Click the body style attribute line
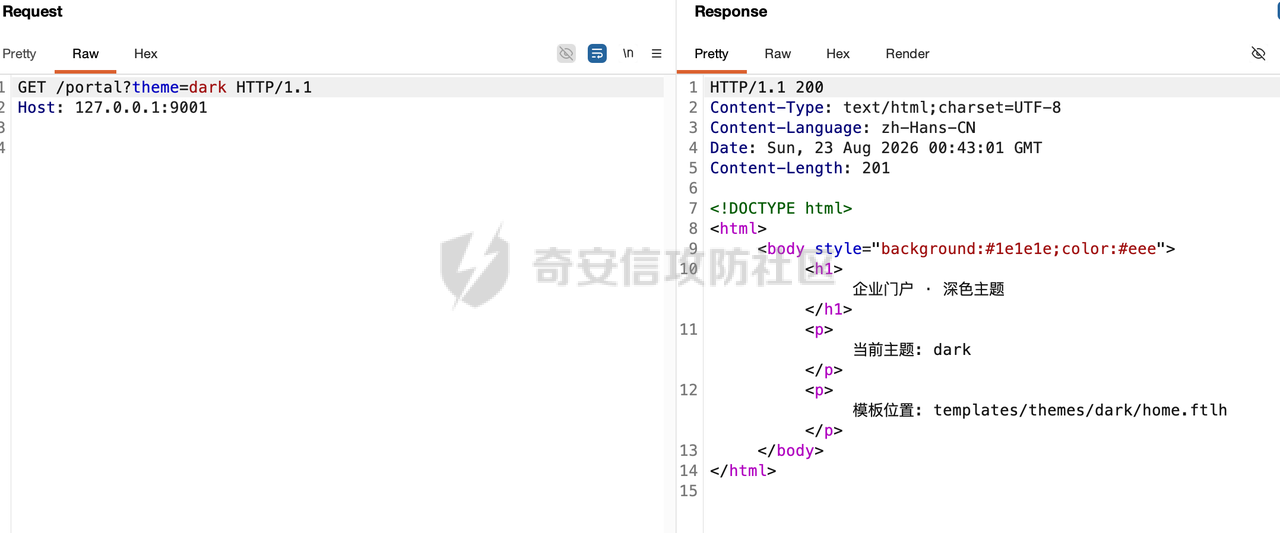Screen dimensions: 1280x533 tap(967, 249)
